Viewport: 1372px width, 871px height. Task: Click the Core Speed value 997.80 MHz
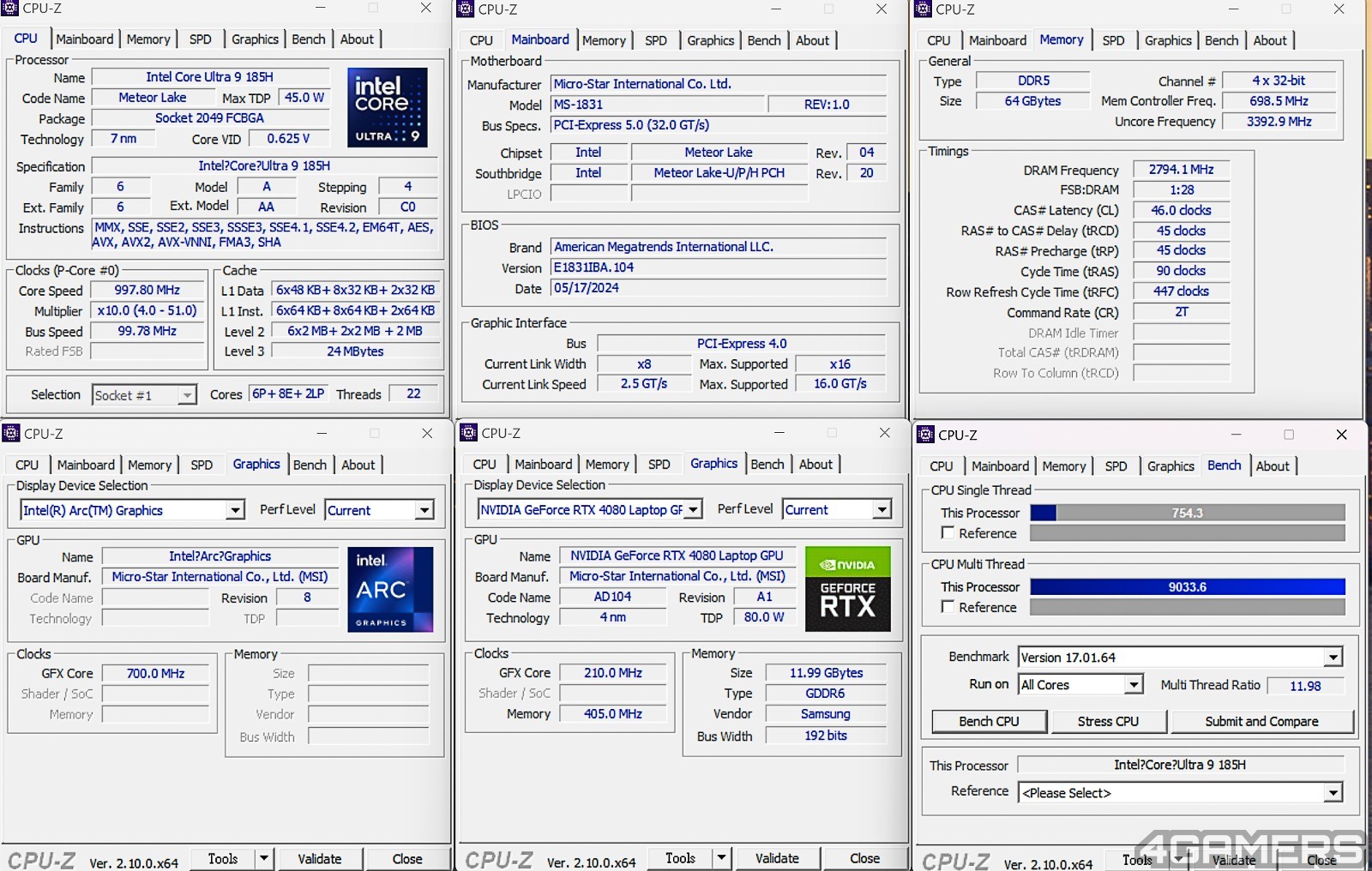[147, 290]
